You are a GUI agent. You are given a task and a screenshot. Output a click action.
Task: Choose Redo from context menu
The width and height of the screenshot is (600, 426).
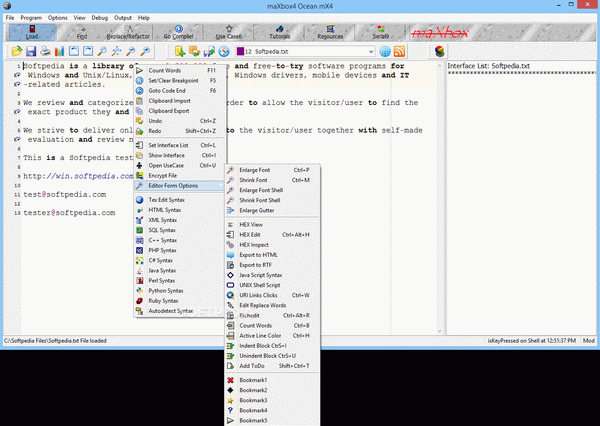(180, 131)
